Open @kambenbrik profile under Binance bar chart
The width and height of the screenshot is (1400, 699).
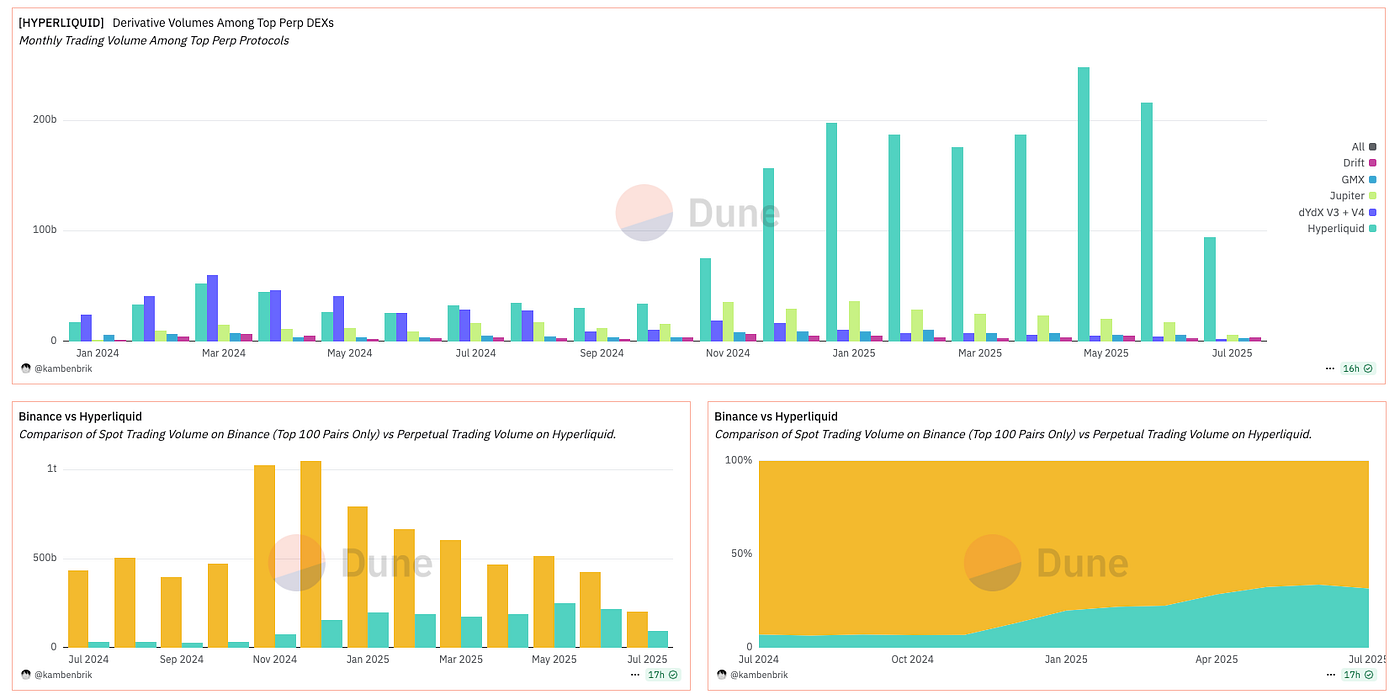[x=63, y=675]
